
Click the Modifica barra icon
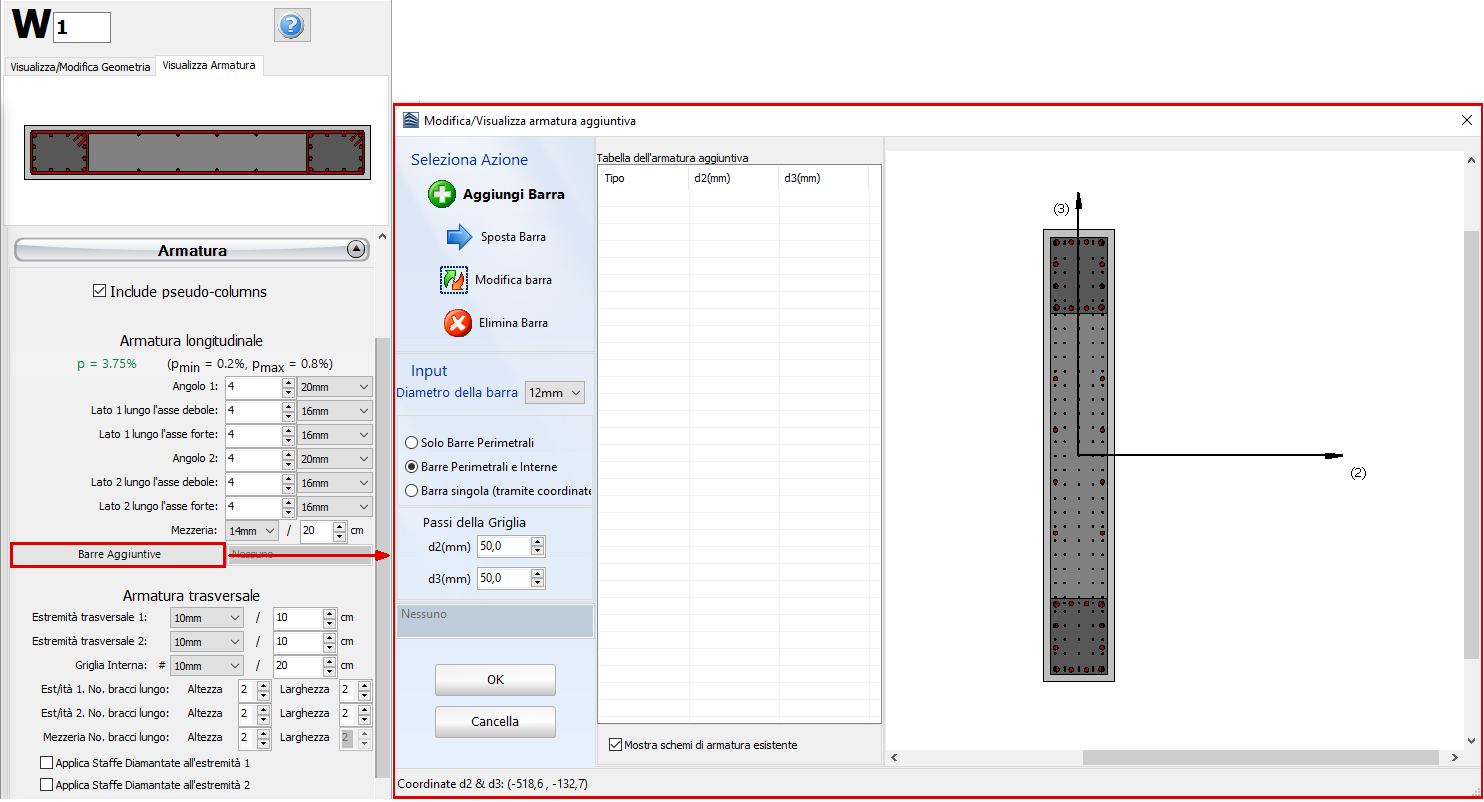pos(454,280)
